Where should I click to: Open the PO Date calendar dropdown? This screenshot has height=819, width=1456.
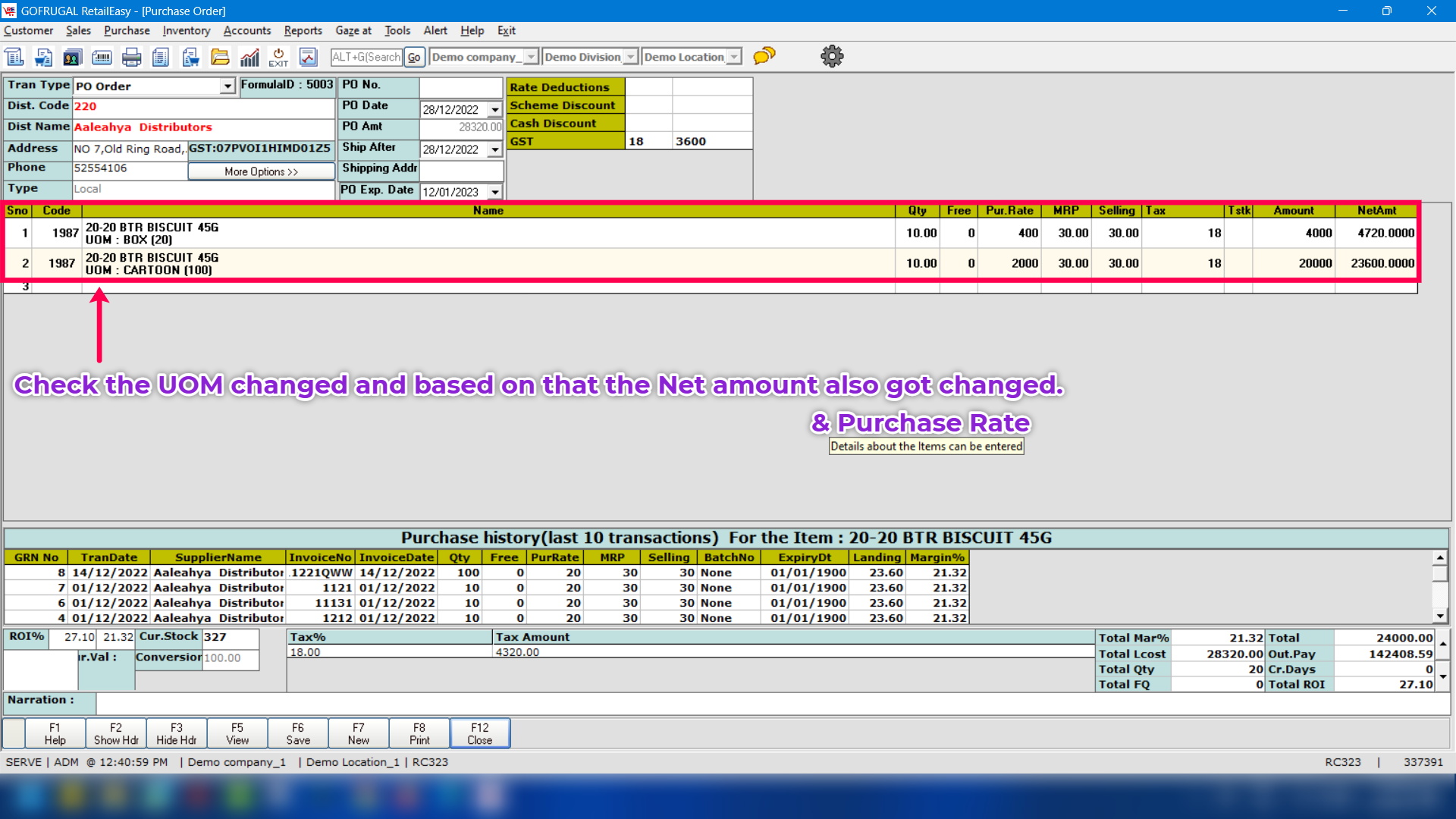[x=494, y=110]
